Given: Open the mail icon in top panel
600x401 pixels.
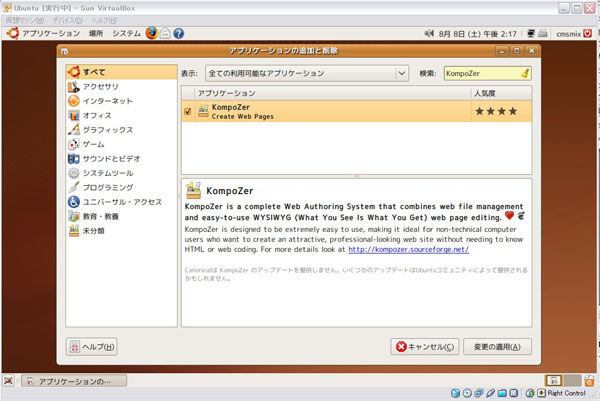Looking at the screenshot, I should tap(165, 34).
